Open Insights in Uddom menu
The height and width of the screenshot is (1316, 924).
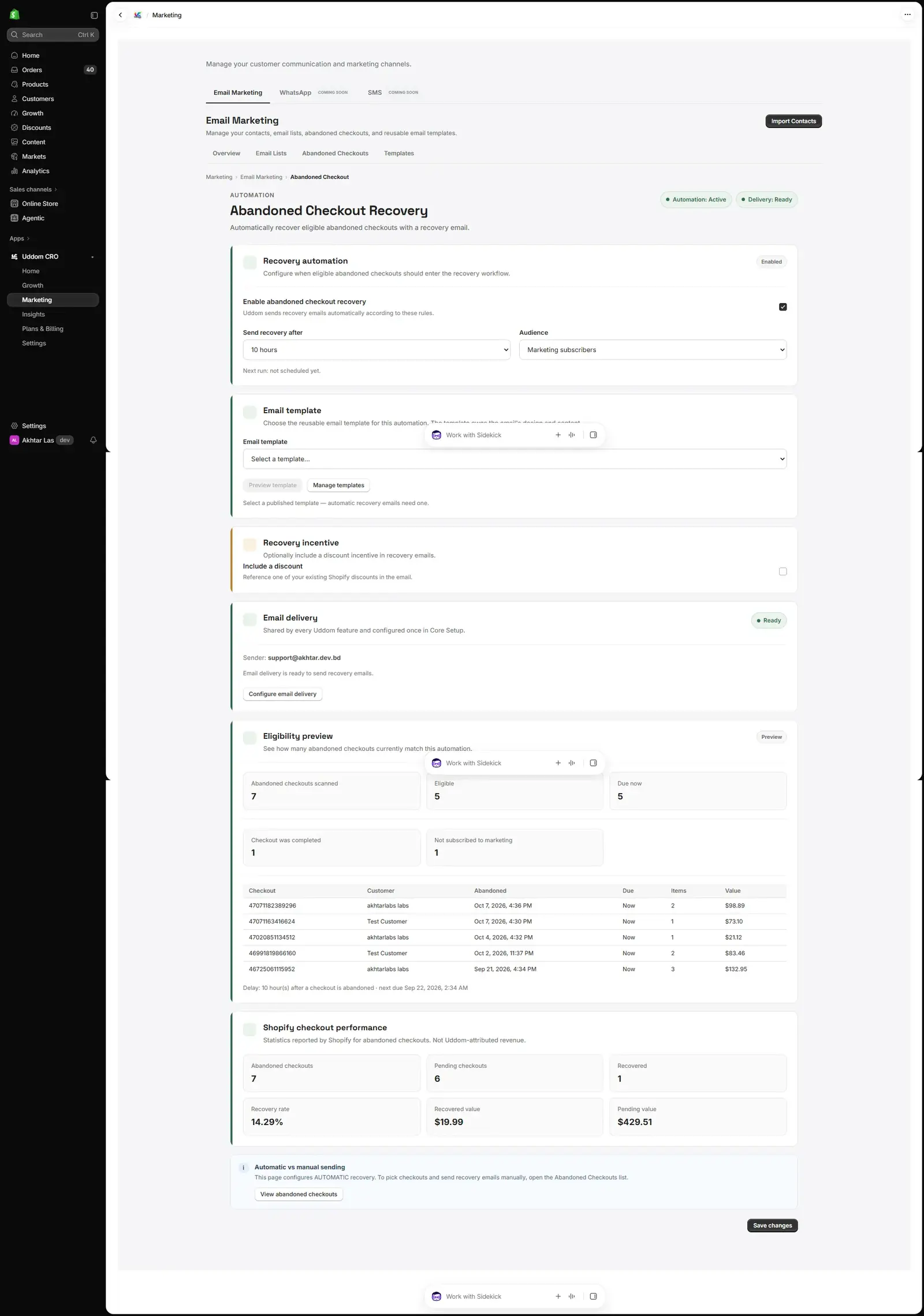pyautogui.click(x=33, y=315)
